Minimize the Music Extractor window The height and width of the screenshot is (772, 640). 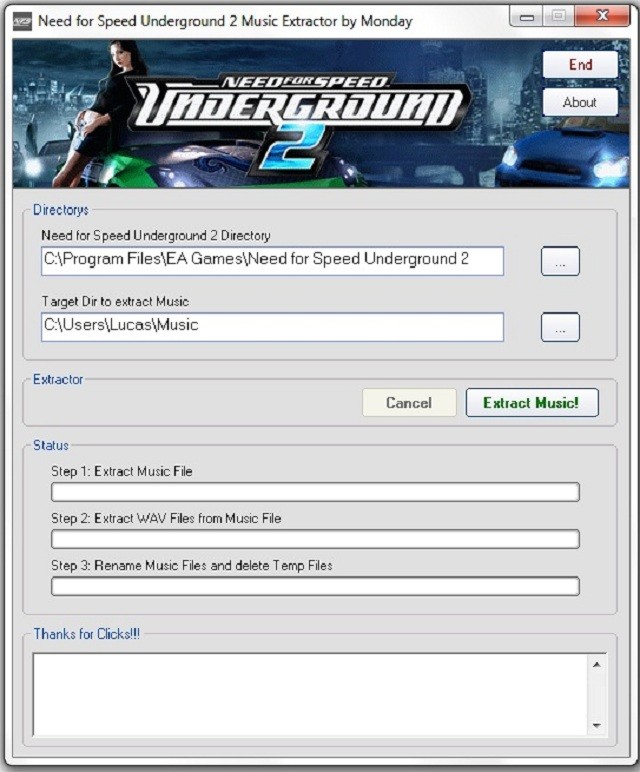click(x=527, y=17)
